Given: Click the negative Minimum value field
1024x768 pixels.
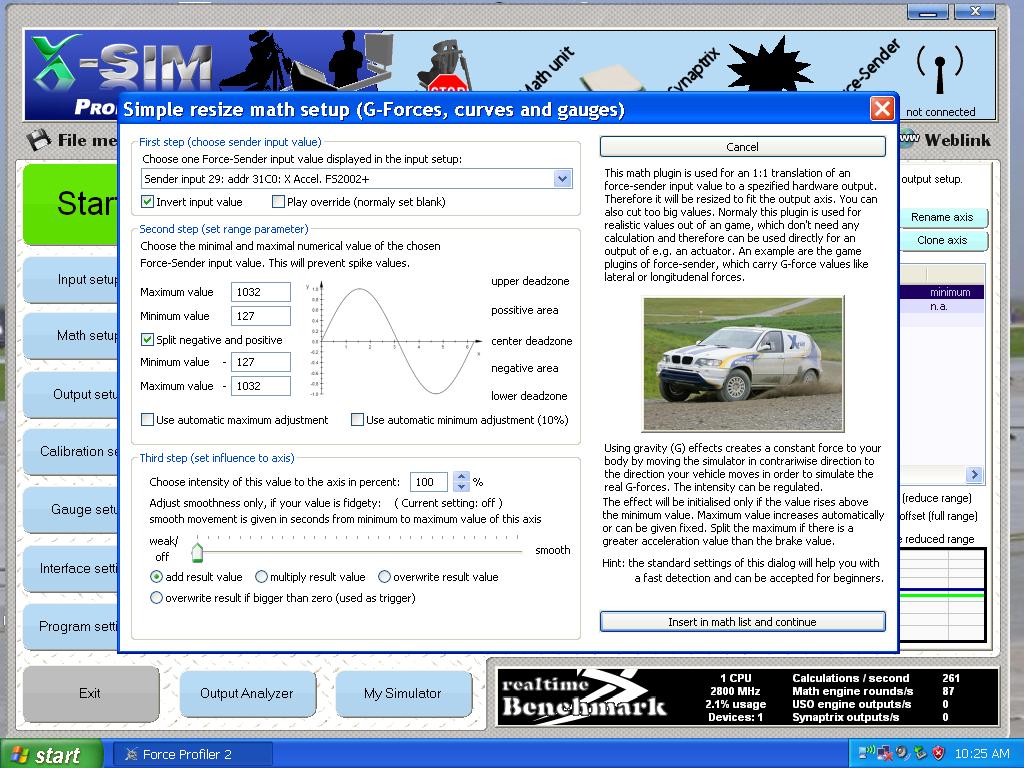Looking at the screenshot, I should pyautogui.click(x=261, y=362).
